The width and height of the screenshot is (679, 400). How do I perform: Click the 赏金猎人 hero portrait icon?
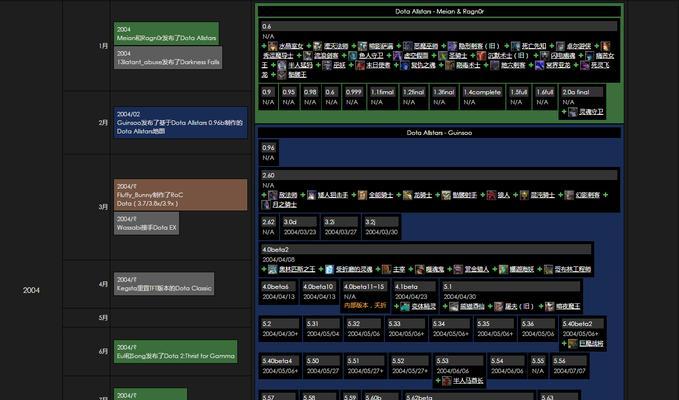[x=458, y=269]
